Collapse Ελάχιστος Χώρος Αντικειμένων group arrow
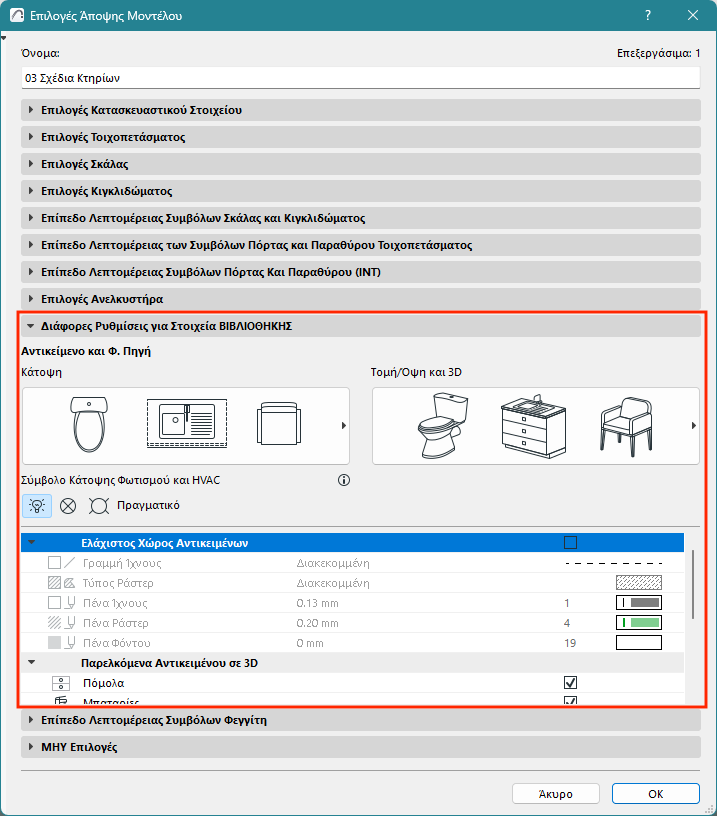Image resolution: width=717 pixels, height=816 pixels. click(31, 542)
